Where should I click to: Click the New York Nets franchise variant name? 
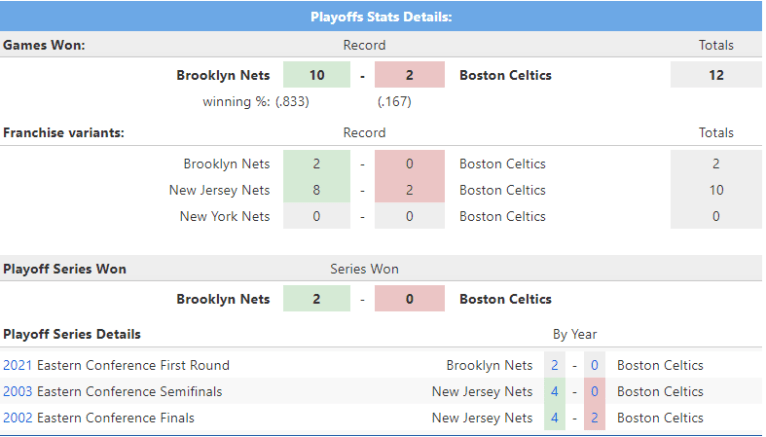point(225,216)
